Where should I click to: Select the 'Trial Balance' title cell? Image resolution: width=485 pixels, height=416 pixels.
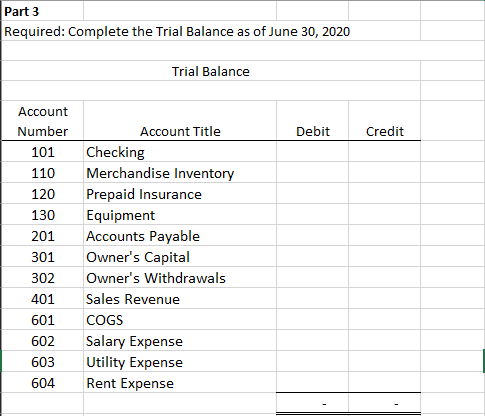(211, 71)
